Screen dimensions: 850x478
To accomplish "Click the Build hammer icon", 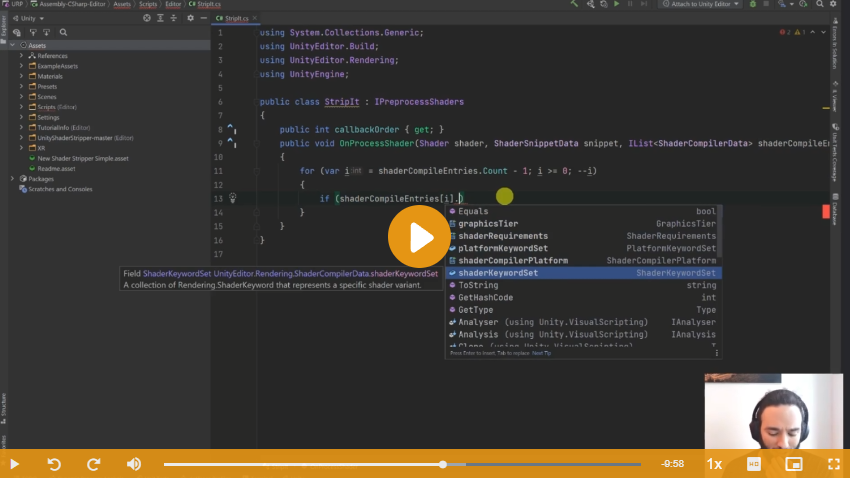I will click(x=574, y=5).
